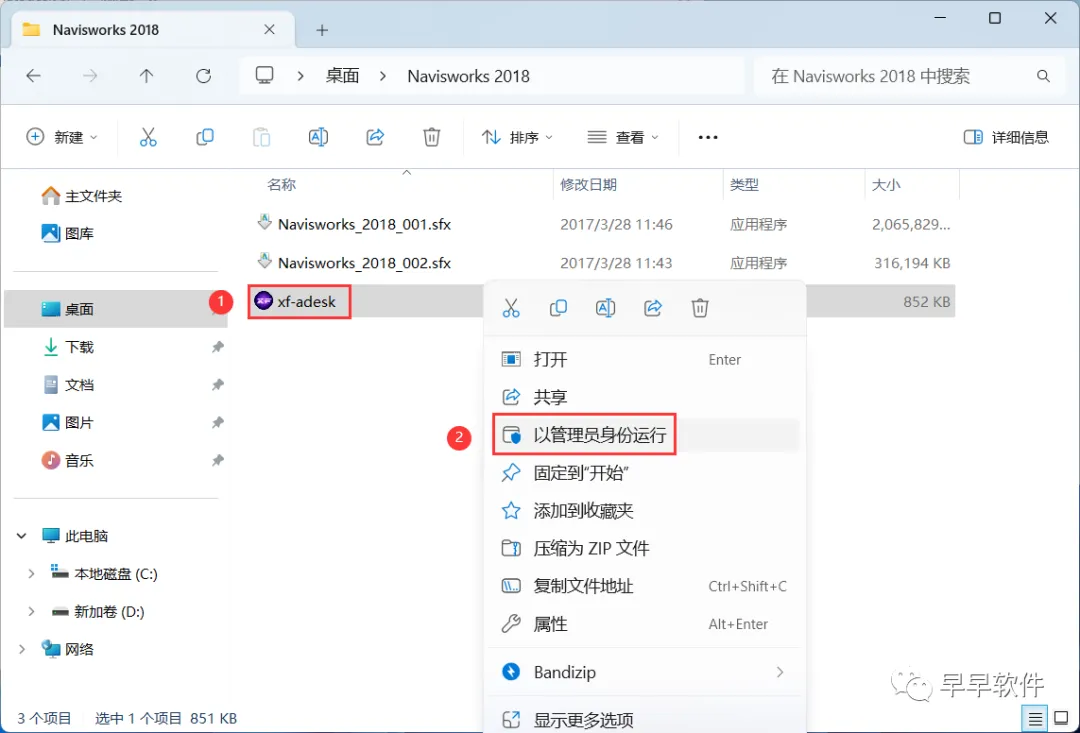Expand 新加卷 (D:) node

click(31, 611)
